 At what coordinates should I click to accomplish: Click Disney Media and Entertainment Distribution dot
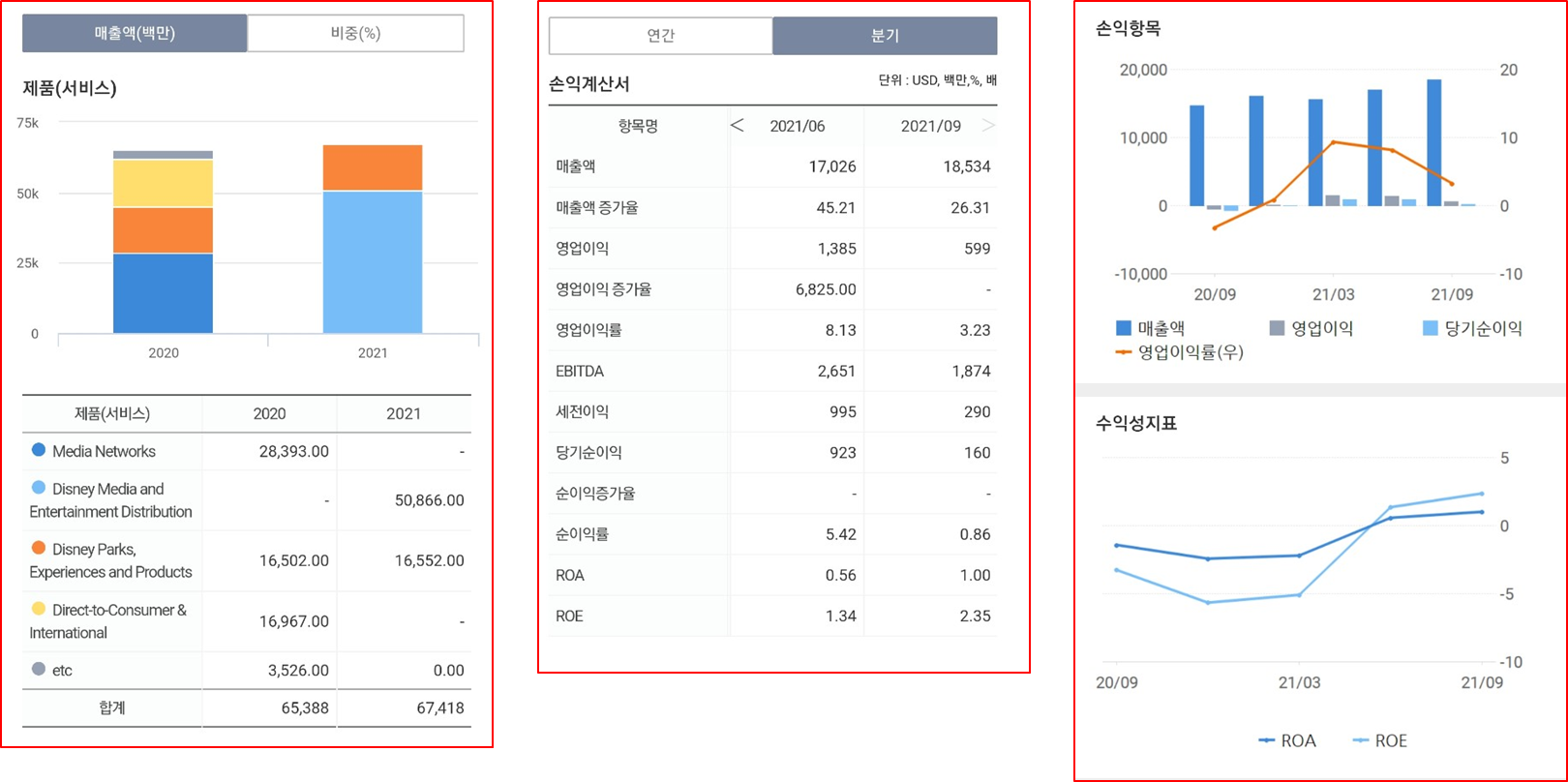coord(39,488)
